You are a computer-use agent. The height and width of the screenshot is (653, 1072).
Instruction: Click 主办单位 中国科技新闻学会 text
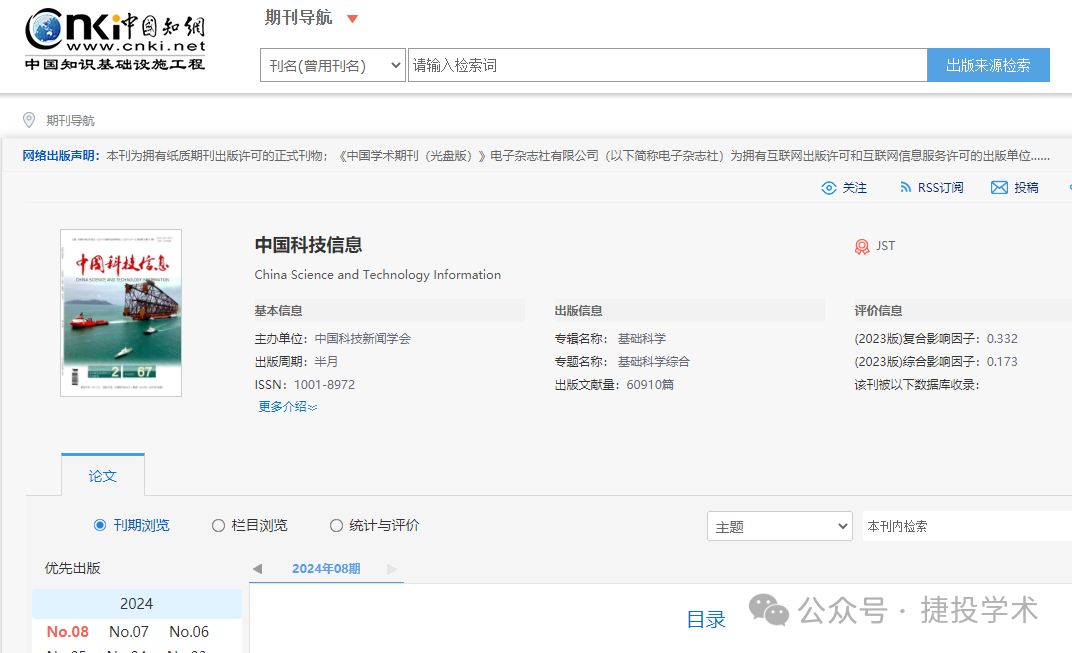pos(332,339)
